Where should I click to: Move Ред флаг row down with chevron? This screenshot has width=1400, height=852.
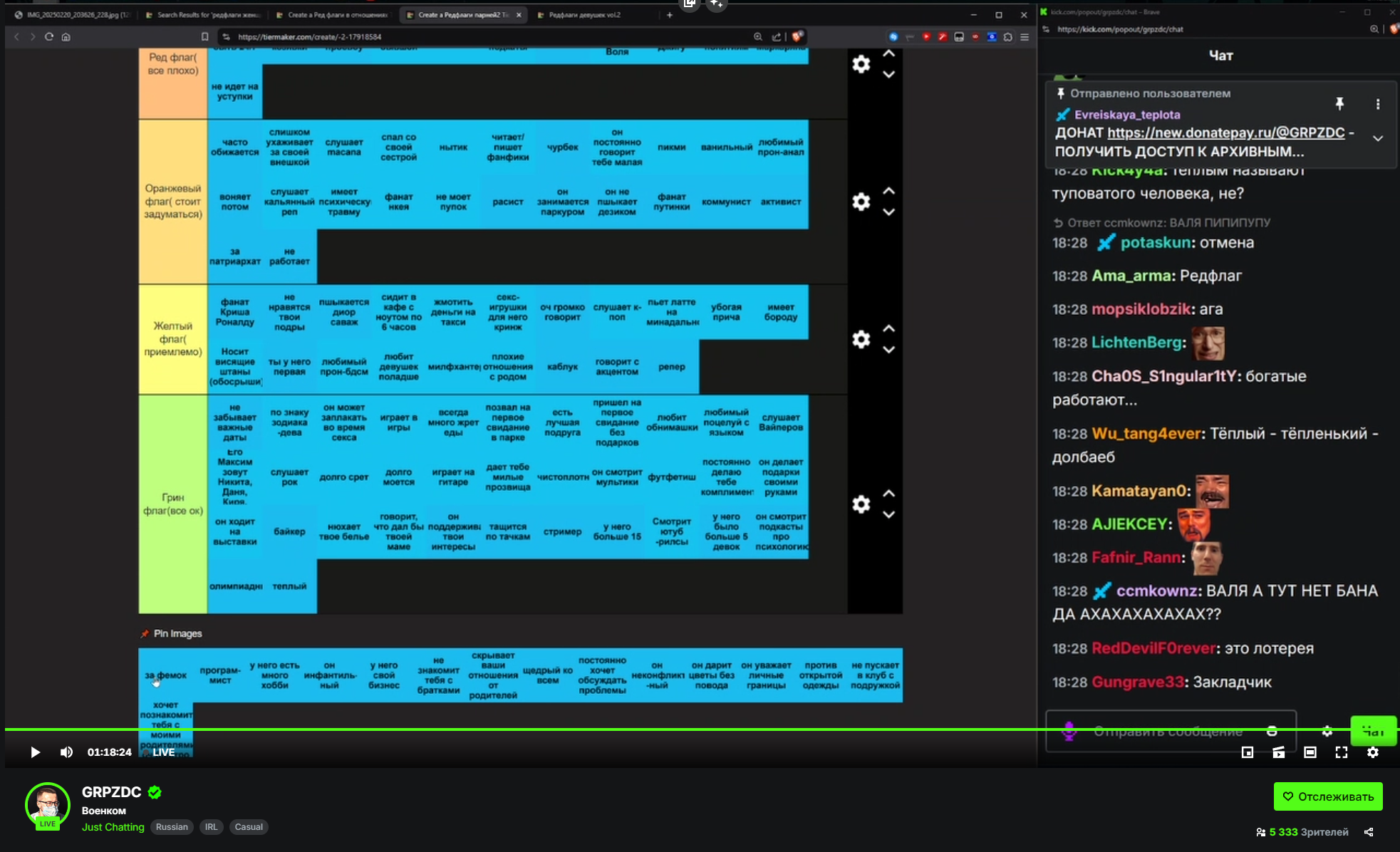(x=888, y=75)
